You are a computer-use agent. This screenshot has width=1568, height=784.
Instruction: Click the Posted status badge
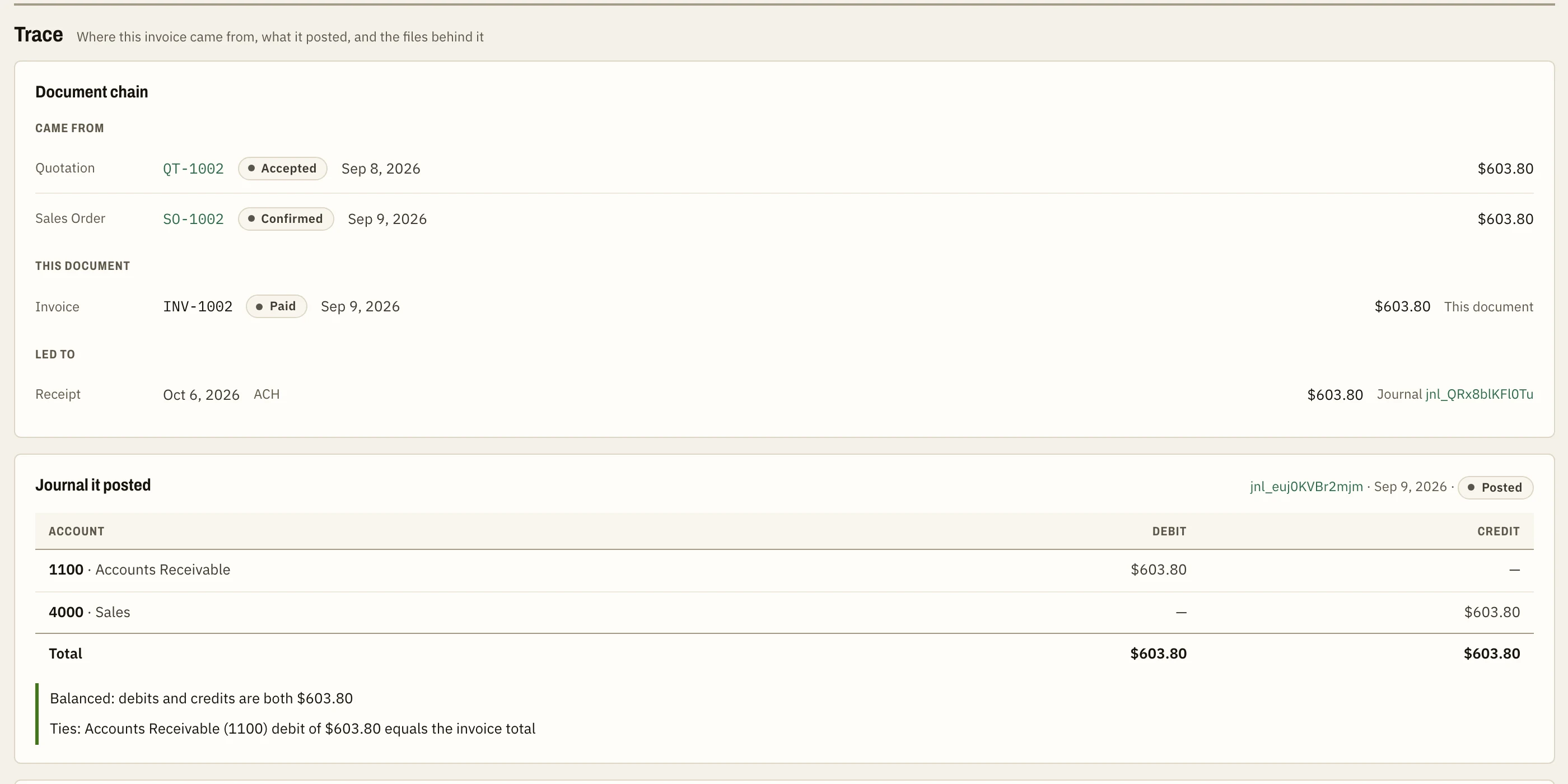click(1496, 488)
